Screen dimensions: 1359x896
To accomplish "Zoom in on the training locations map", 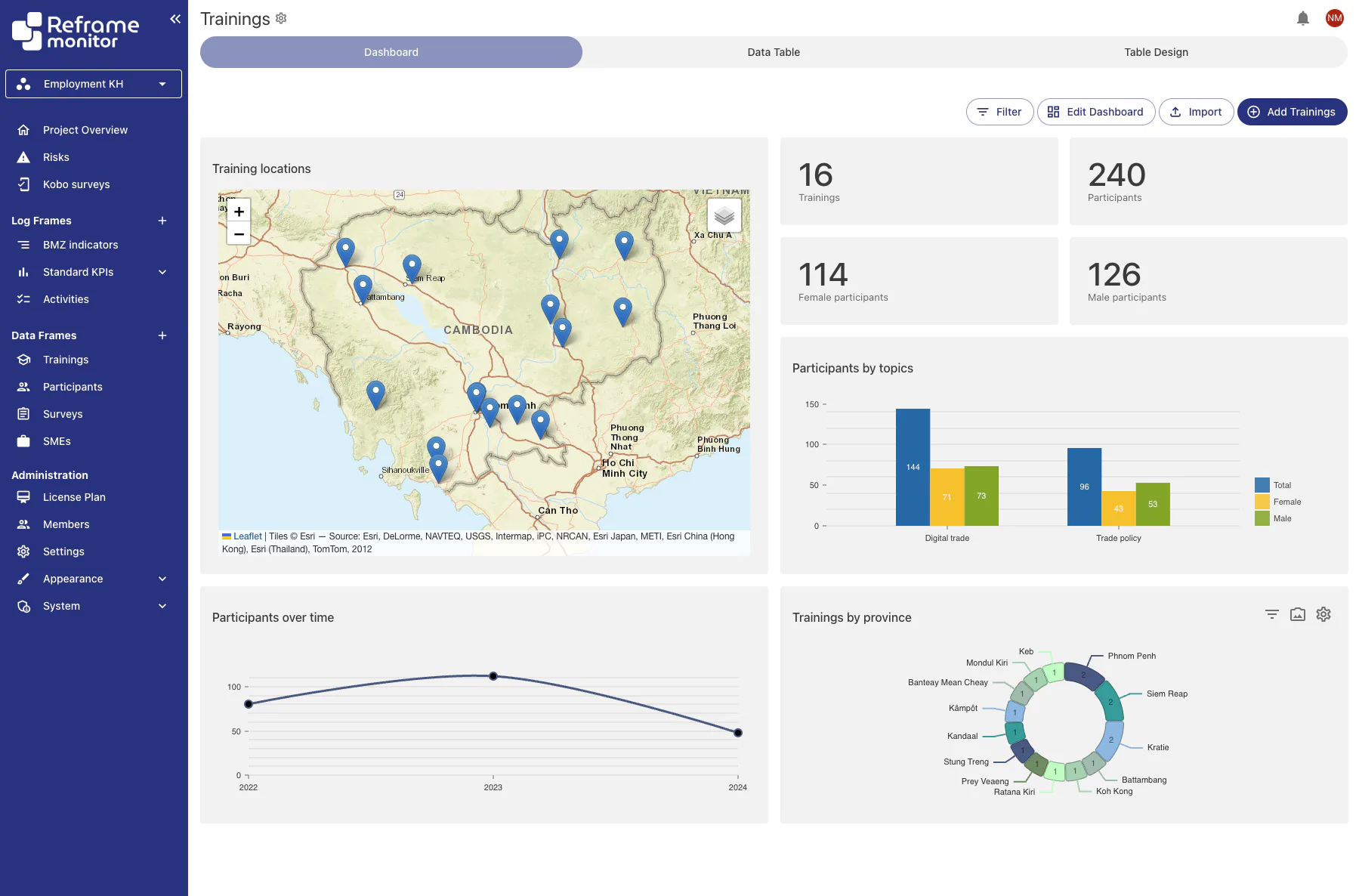I will click(239, 212).
